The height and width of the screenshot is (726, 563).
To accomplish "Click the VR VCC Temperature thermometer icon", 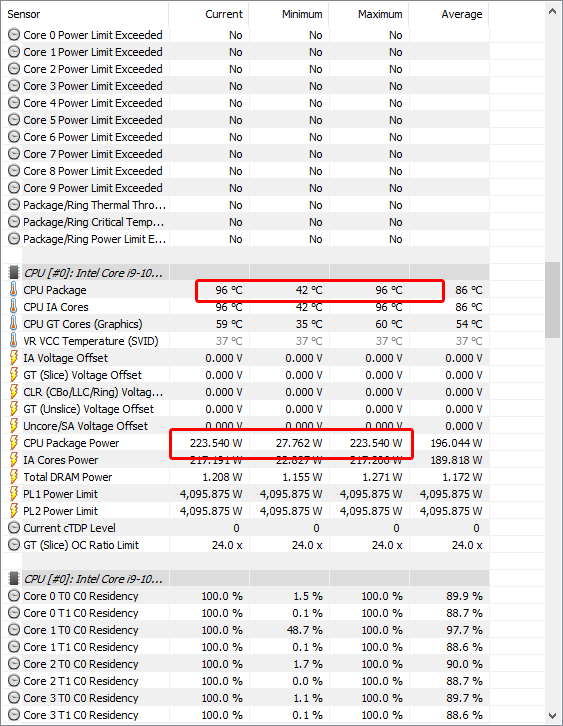I will pyautogui.click(x=14, y=341).
